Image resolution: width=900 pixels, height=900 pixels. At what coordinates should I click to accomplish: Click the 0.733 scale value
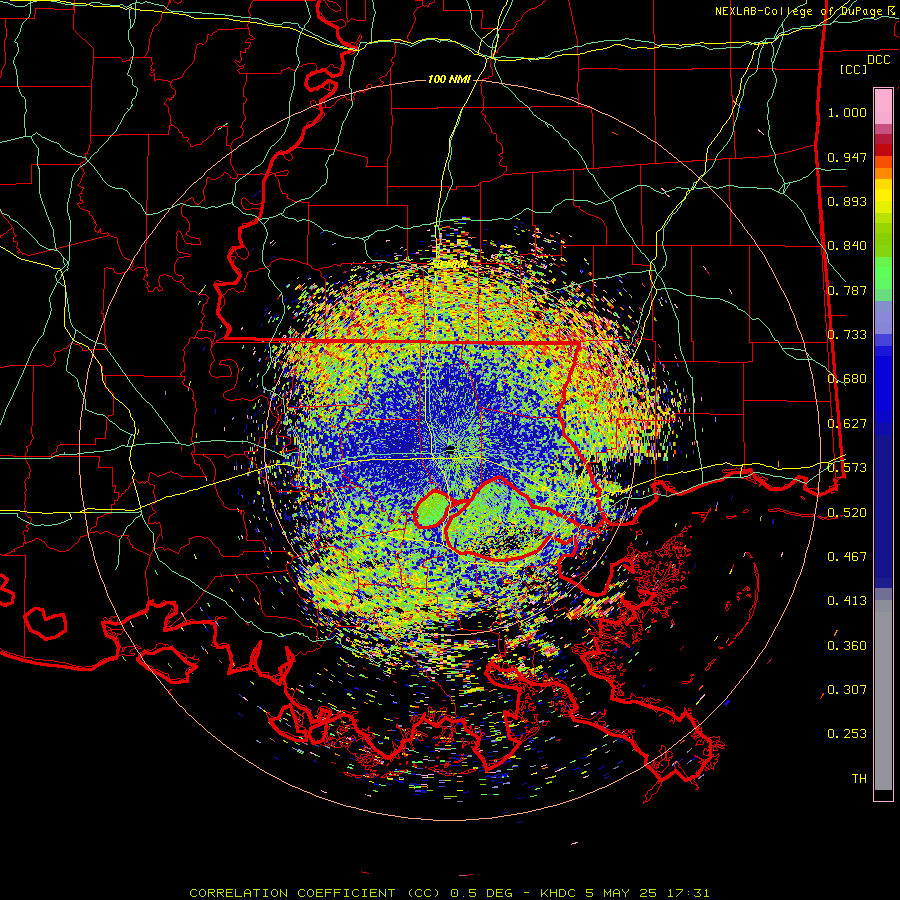(847, 335)
